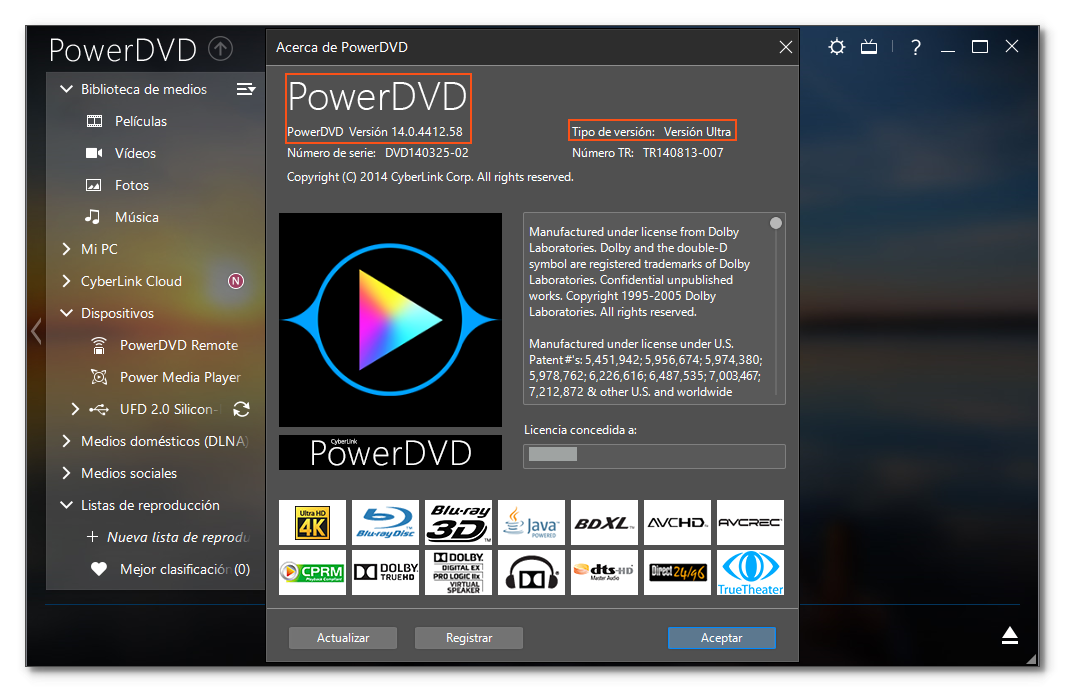Click the Películas film icon

(94, 121)
